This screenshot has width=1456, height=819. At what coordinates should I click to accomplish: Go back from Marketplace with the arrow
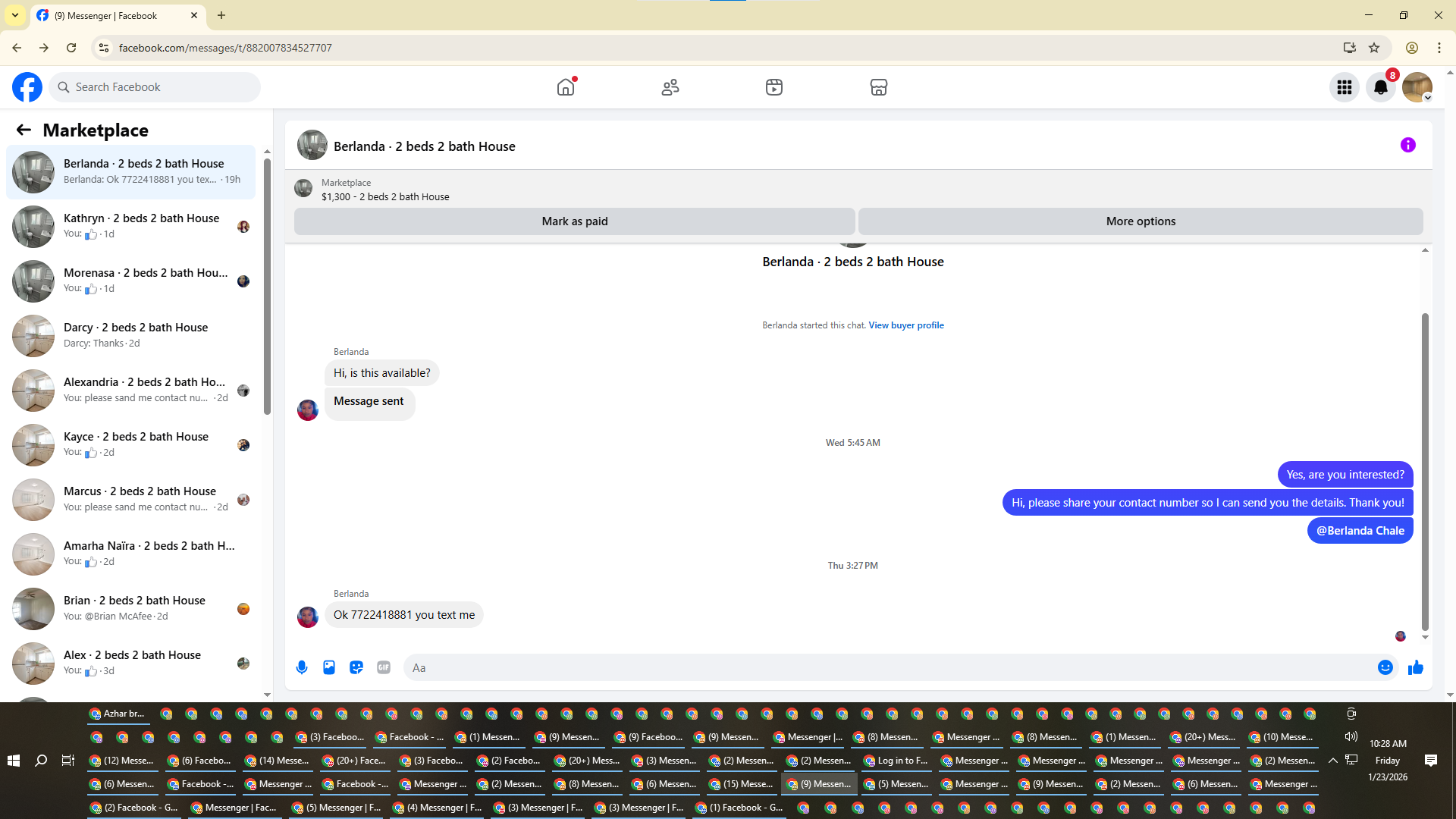pos(24,130)
